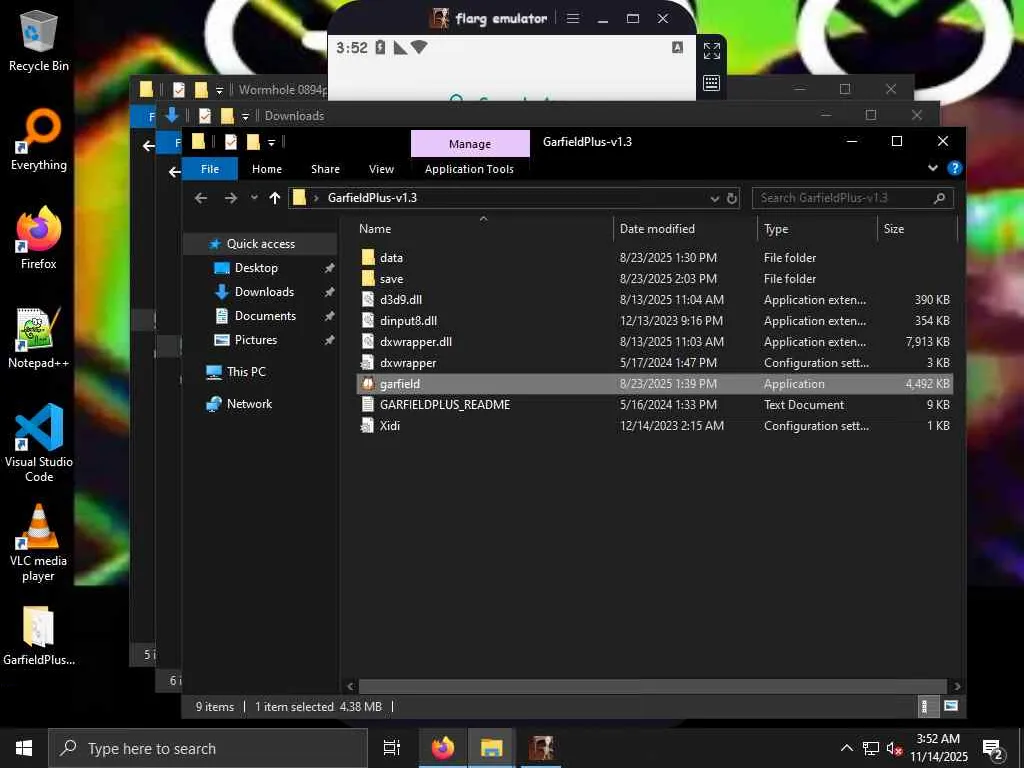Select the Visual Studio Code desktop shortcut

tap(39, 443)
